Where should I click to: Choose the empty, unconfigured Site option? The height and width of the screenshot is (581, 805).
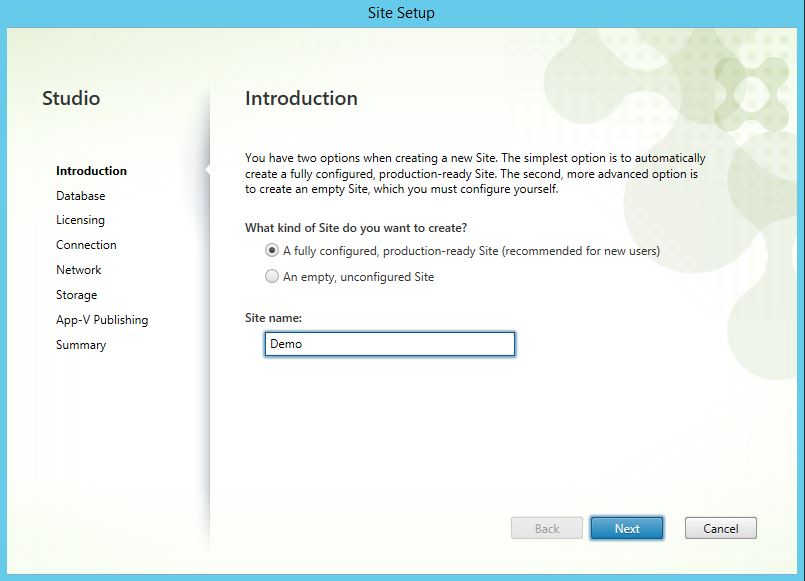click(x=272, y=277)
